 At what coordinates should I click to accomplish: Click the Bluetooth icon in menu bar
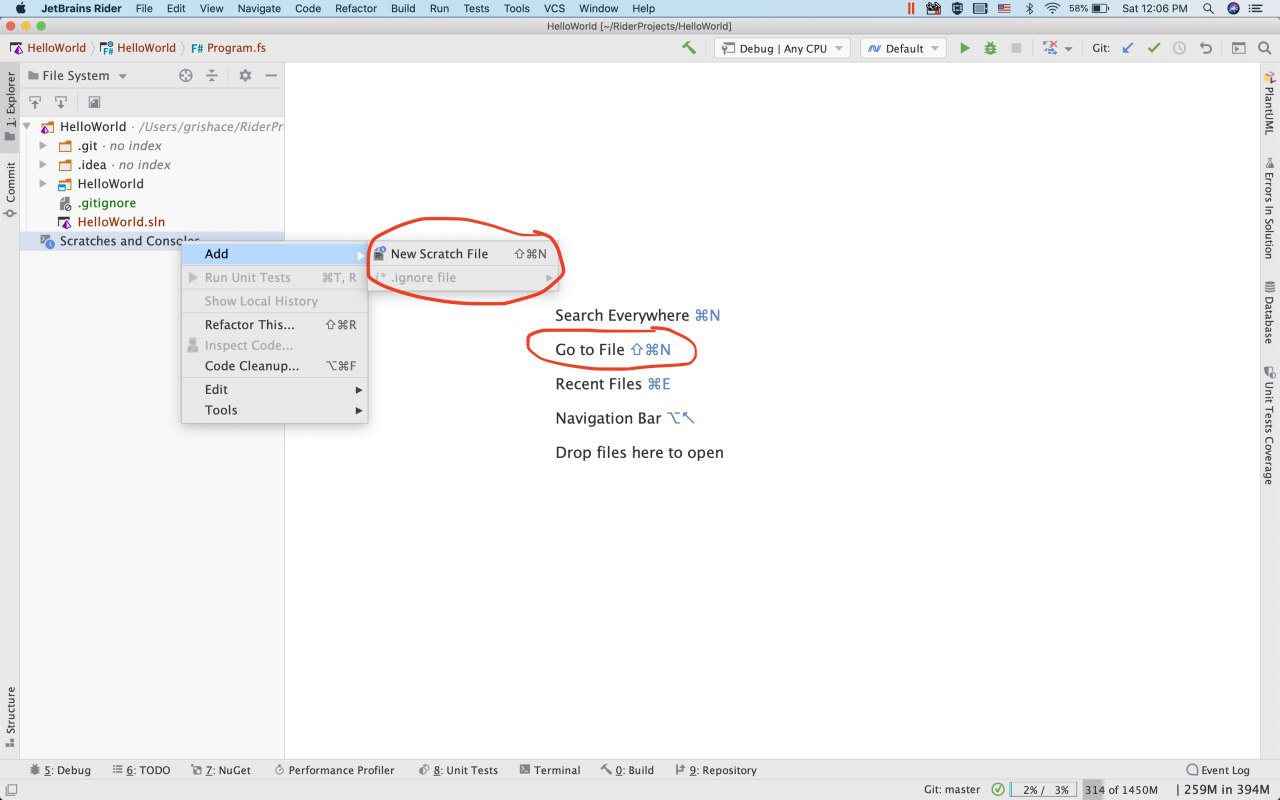[x=1029, y=8]
